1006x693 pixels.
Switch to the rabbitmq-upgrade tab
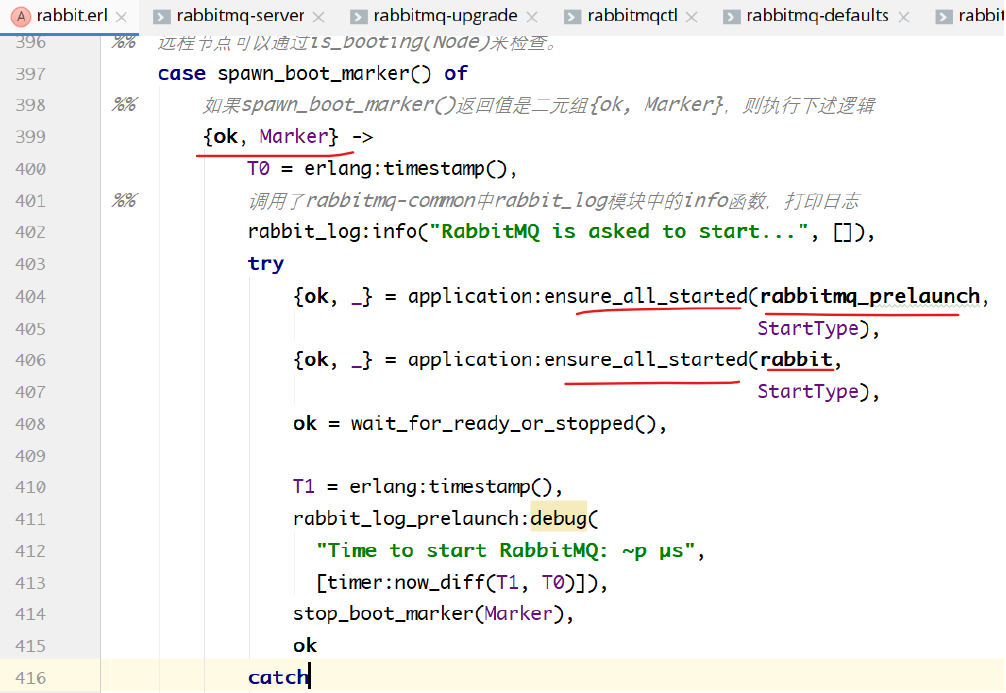(x=445, y=16)
